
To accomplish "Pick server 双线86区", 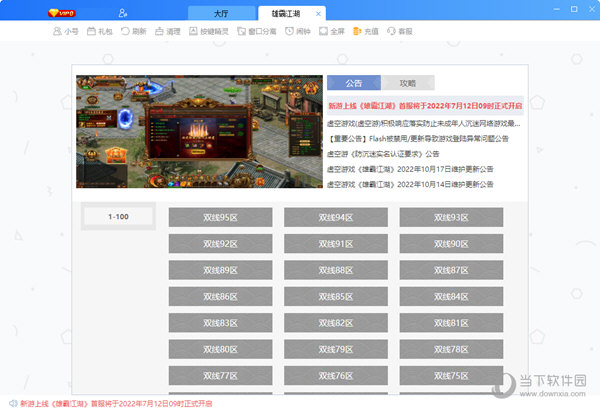I will pos(220,297).
